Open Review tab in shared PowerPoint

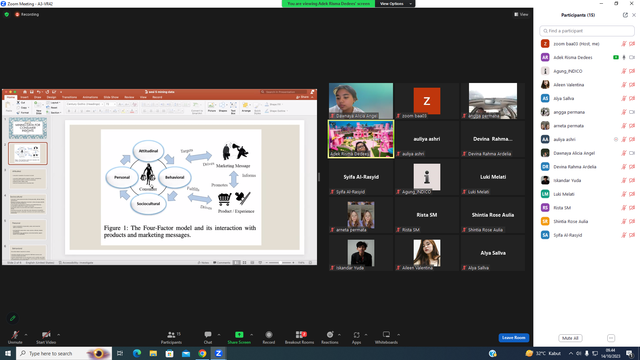(x=129, y=97)
